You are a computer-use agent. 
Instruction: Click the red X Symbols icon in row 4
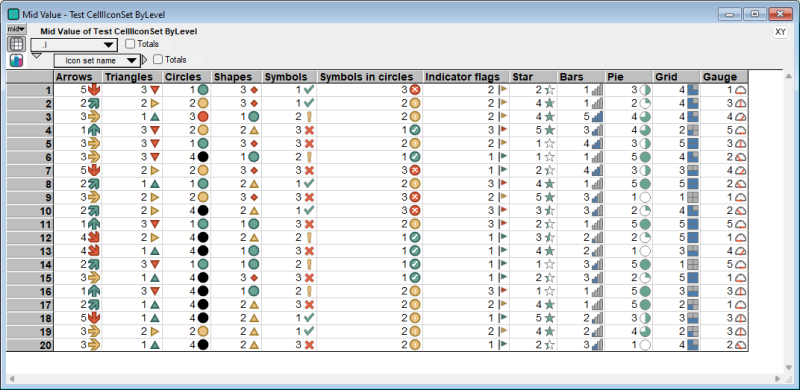coord(309,130)
